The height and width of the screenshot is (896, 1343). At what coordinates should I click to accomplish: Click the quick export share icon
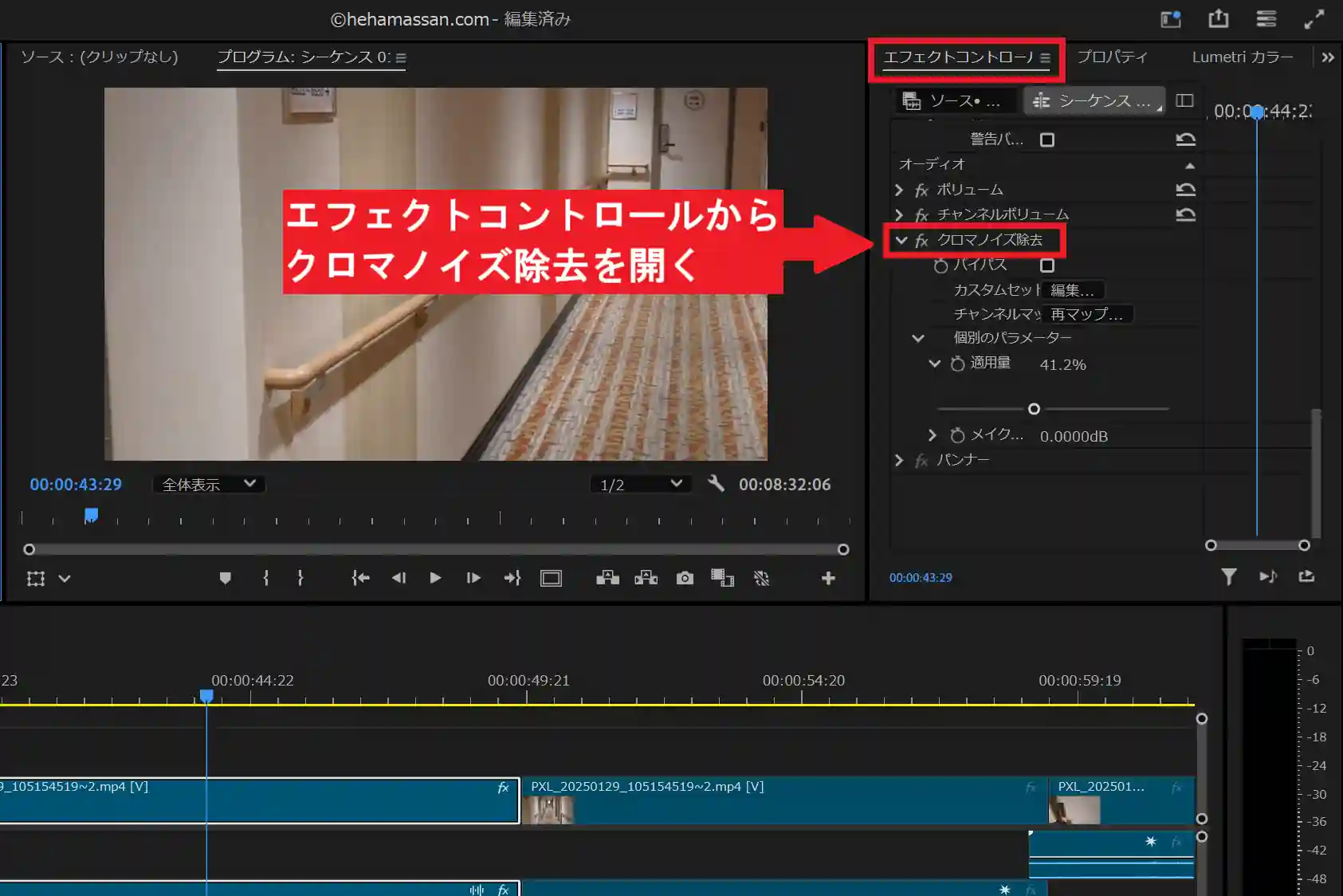pyautogui.click(x=1219, y=18)
